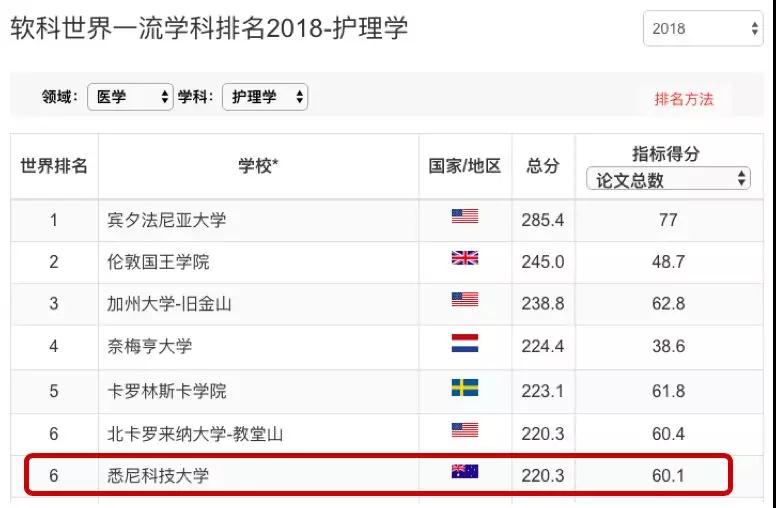Viewport: 776px width, 508px height.
Task: Expand the 领域 医学 field dropdown
Action: coord(130,97)
